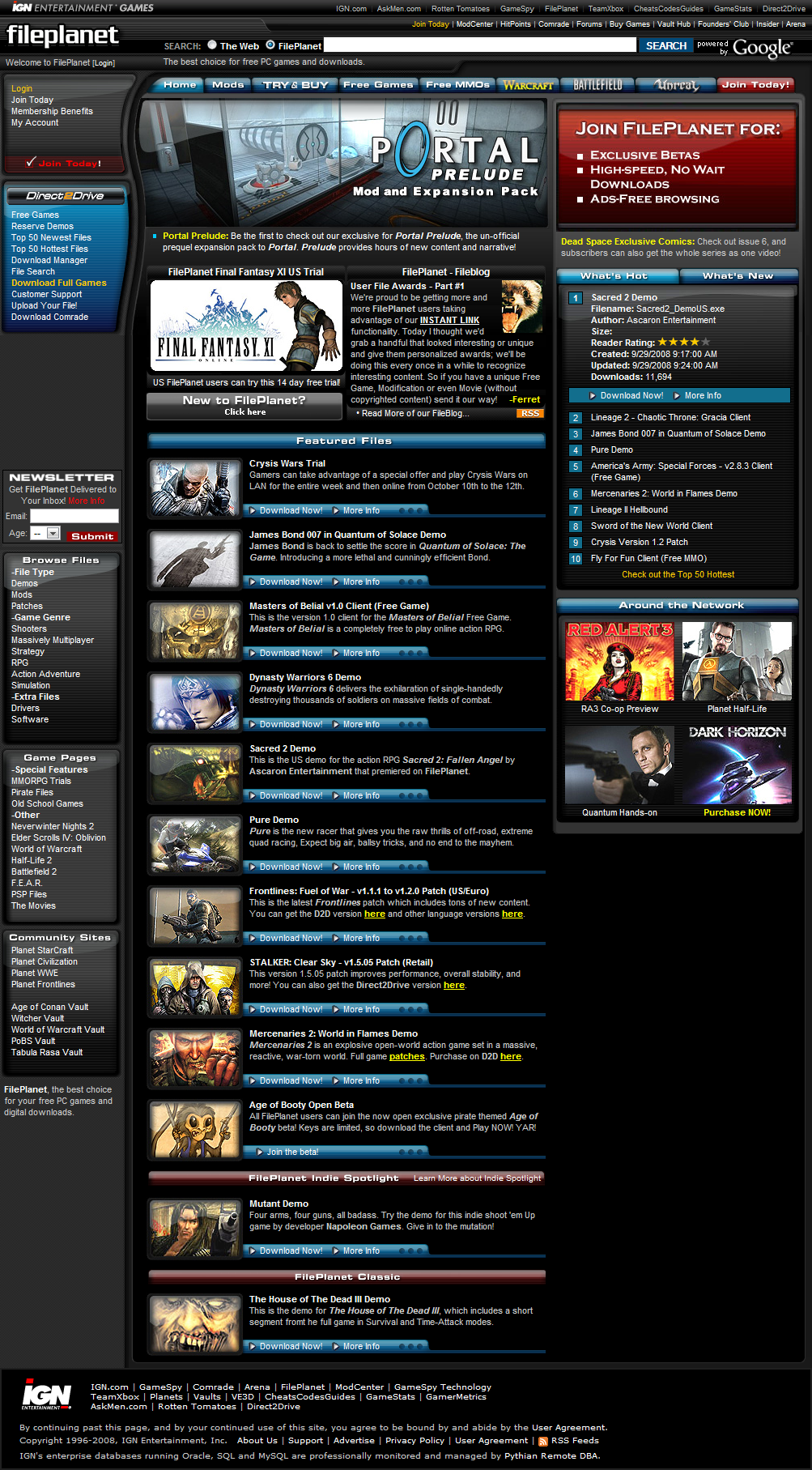Click the number 5 icon for America's Army
The height and width of the screenshot is (1470, 812).
coord(576,467)
